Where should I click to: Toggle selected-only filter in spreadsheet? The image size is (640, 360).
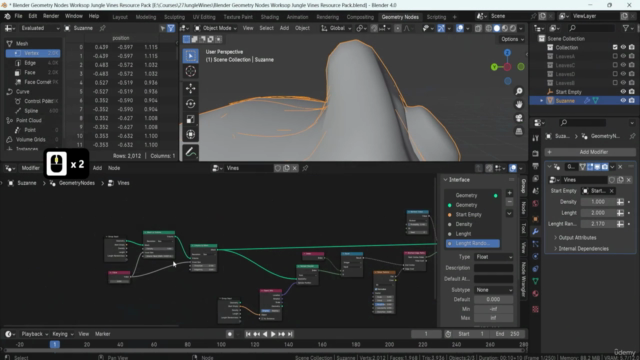point(162,28)
